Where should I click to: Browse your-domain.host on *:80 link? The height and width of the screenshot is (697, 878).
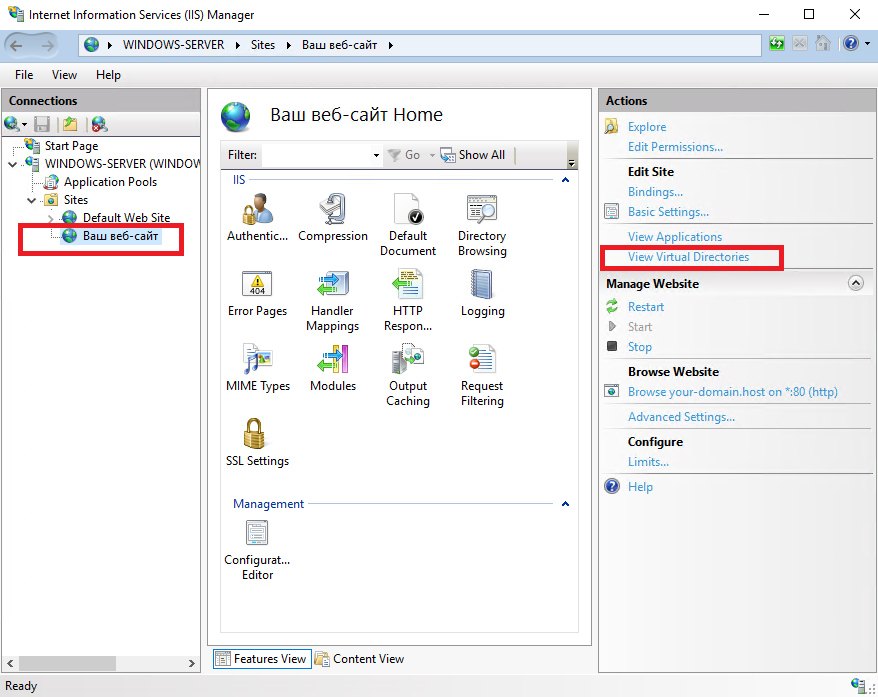[x=732, y=392]
